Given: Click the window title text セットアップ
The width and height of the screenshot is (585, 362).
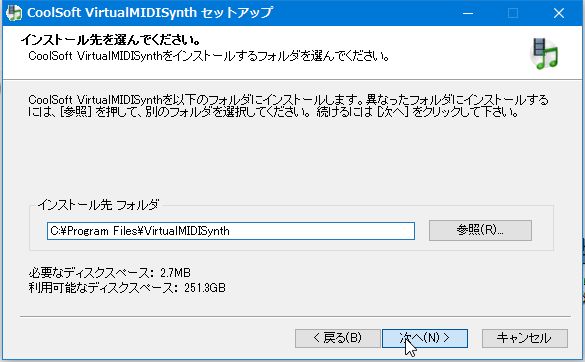Looking at the screenshot, I should point(237,13).
